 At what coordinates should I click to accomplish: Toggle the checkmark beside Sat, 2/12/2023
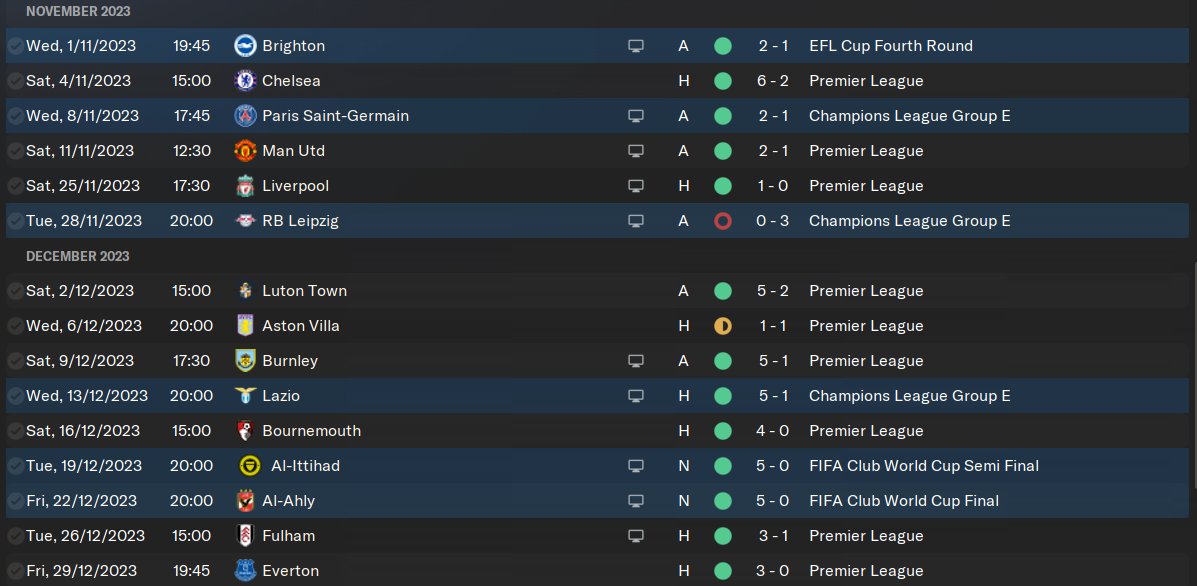(15, 291)
